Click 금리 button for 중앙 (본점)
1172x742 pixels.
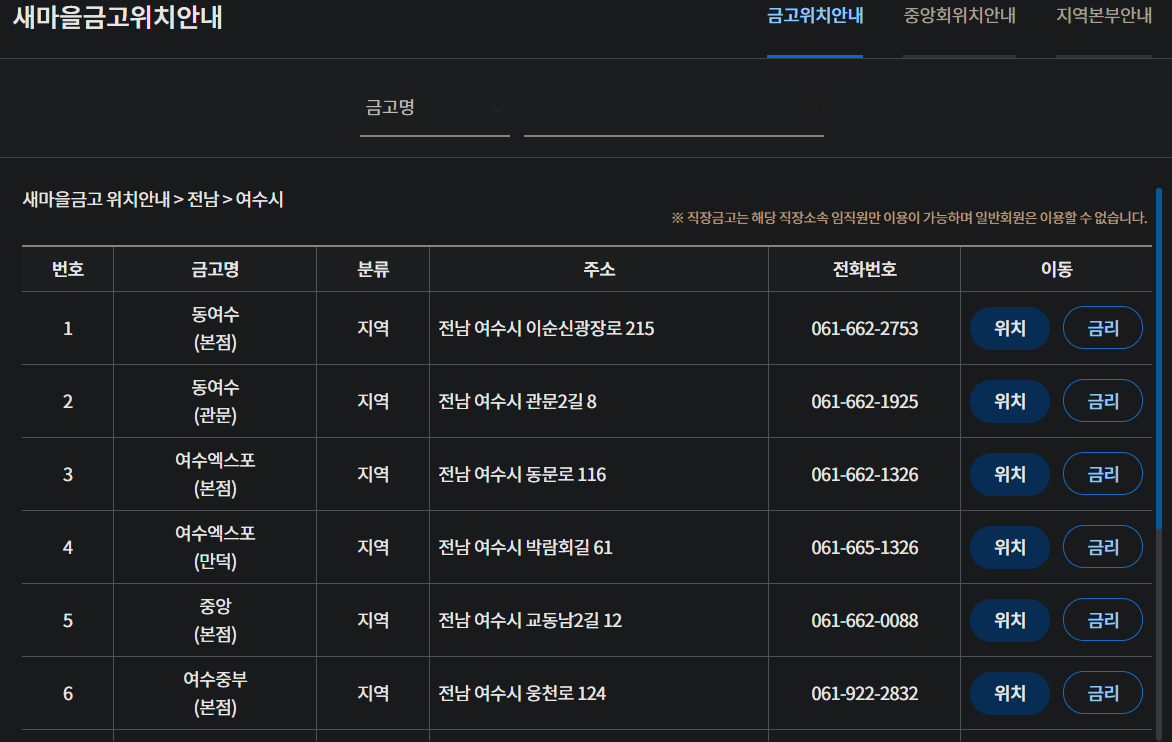tap(1102, 620)
